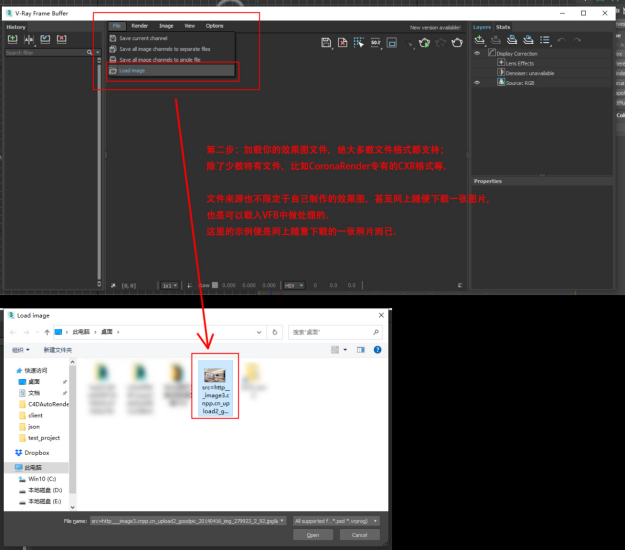Redo layer action arrow icon
Viewport: 625px width, 550px height.
[577, 40]
